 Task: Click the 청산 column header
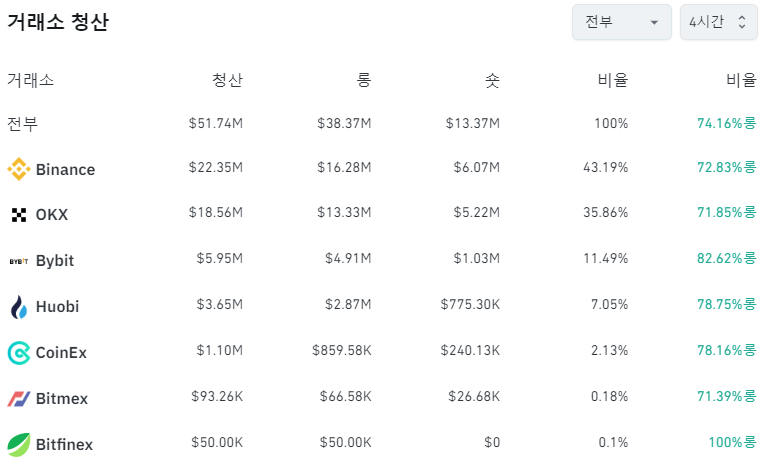[x=227, y=80]
